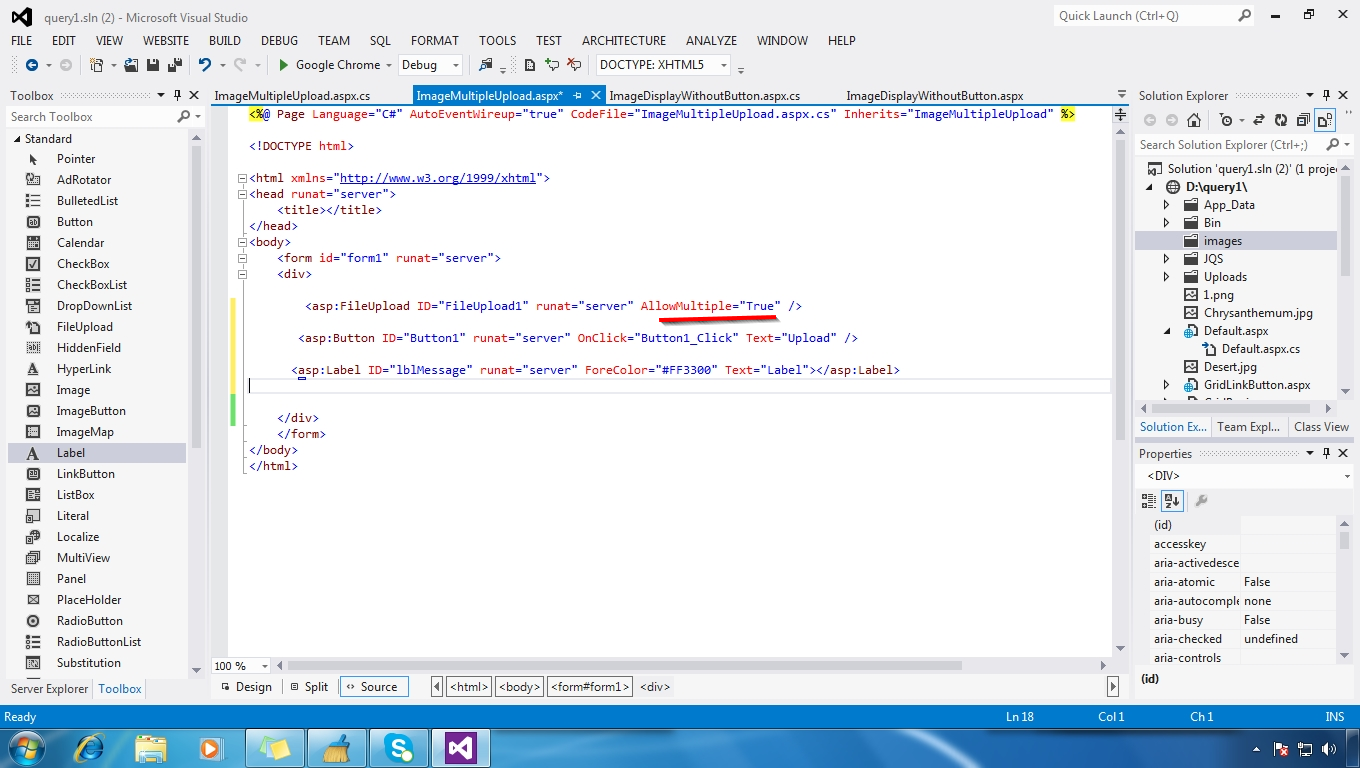This screenshot has height=768, width=1360.
Task: Click the Home icon in Solution Explorer
Action: pyautogui.click(x=1195, y=119)
